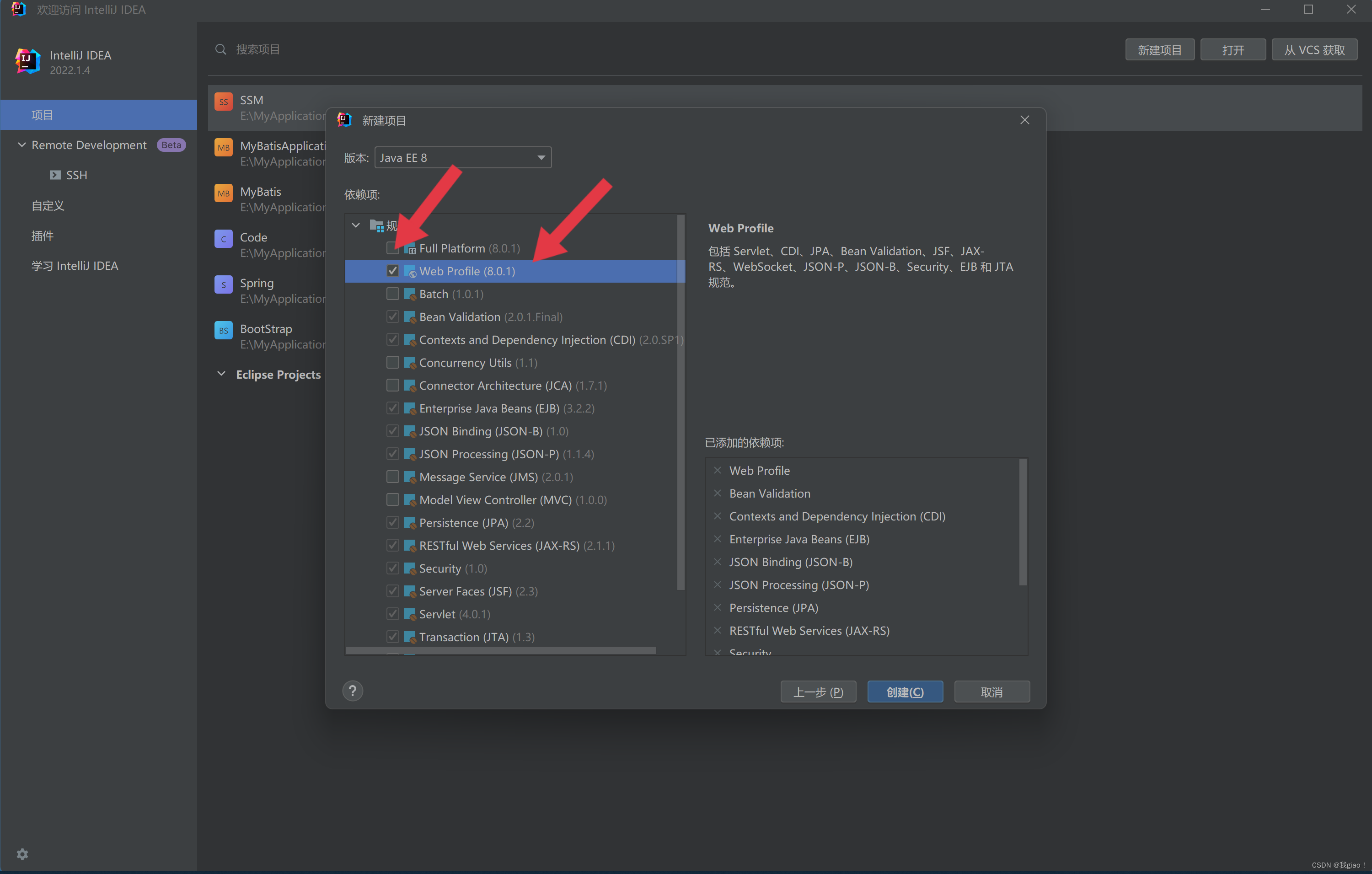Click the added dependencies list scrollbar
Image resolution: width=1372 pixels, height=874 pixels.
click(x=1023, y=522)
